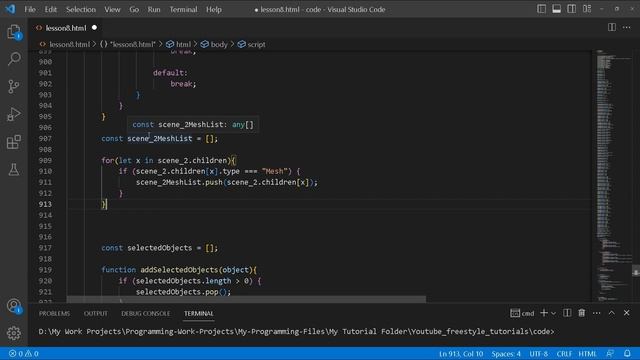The image size is (640, 360).
Task: Open the Run menu
Action: tap(154, 9)
